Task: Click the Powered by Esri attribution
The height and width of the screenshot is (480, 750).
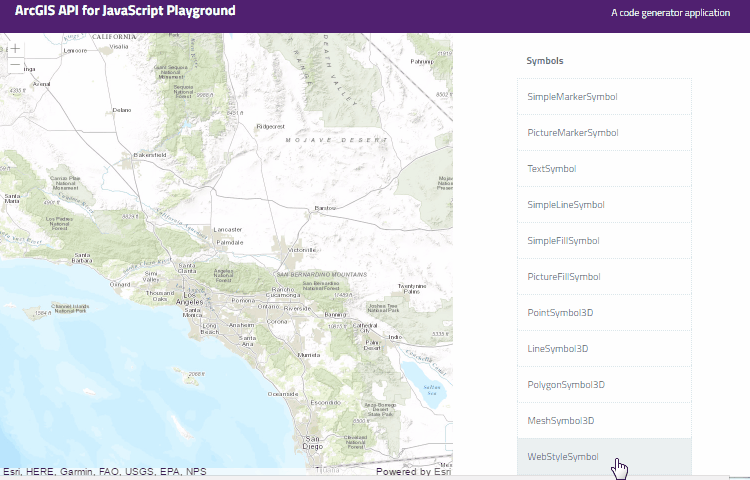Action: coord(413,471)
